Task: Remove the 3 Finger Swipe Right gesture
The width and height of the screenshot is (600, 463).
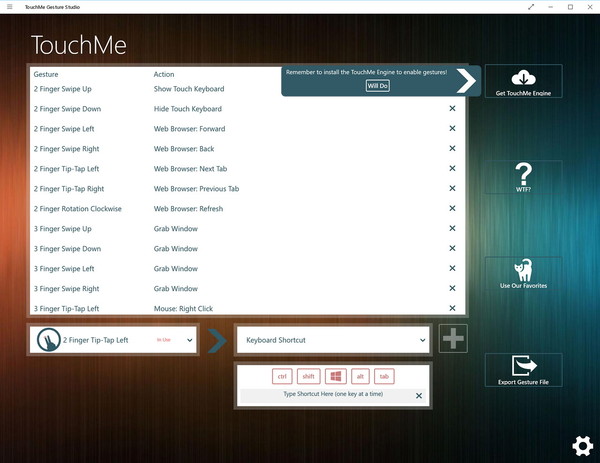Action: 452,288
